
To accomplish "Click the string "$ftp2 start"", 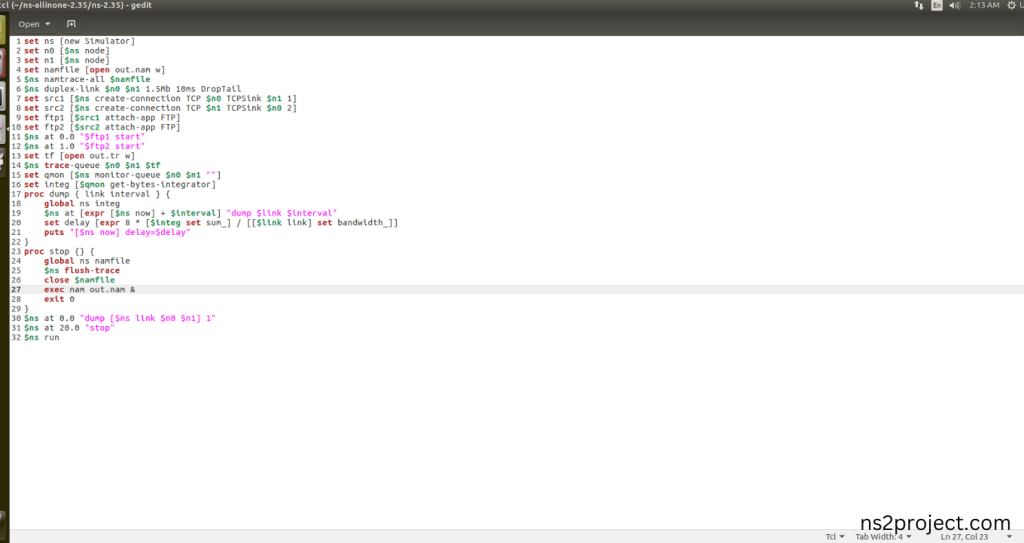I will pyautogui.click(x=112, y=146).
